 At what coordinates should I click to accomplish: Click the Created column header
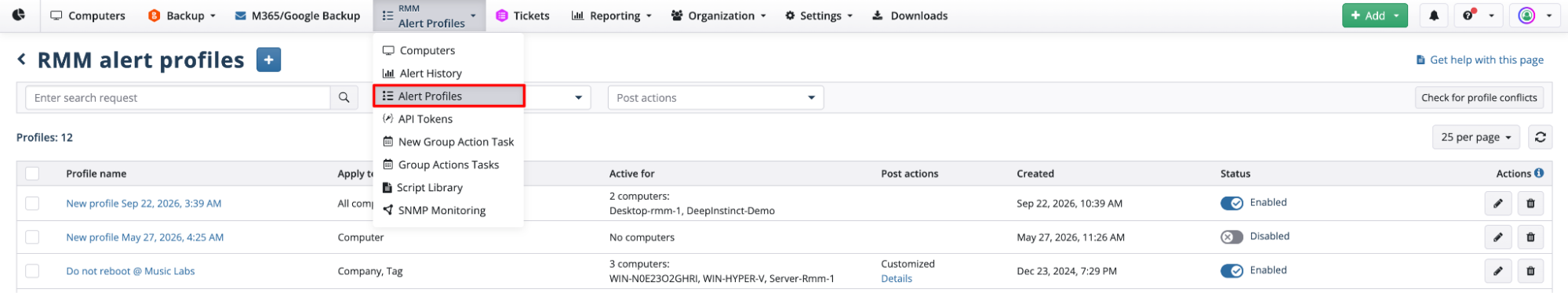pos(1035,174)
